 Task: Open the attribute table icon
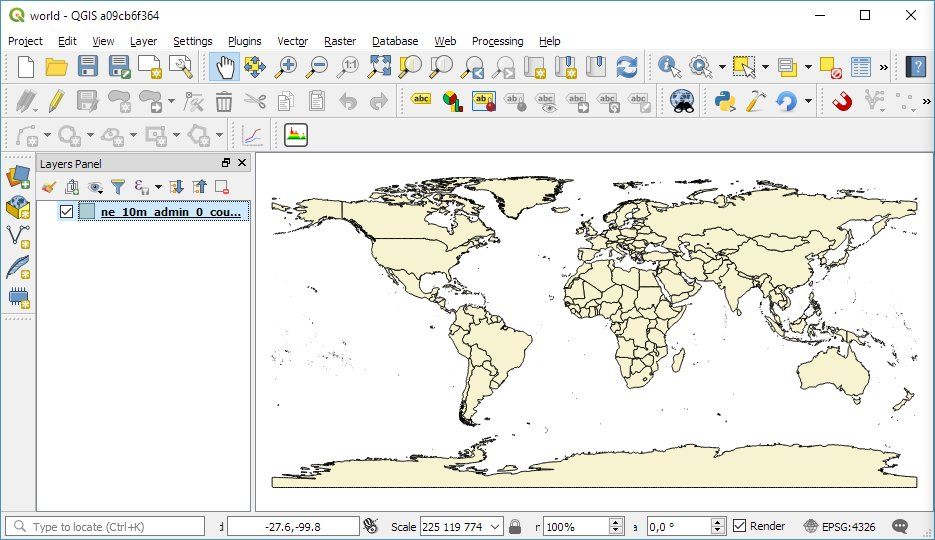(860, 67)
